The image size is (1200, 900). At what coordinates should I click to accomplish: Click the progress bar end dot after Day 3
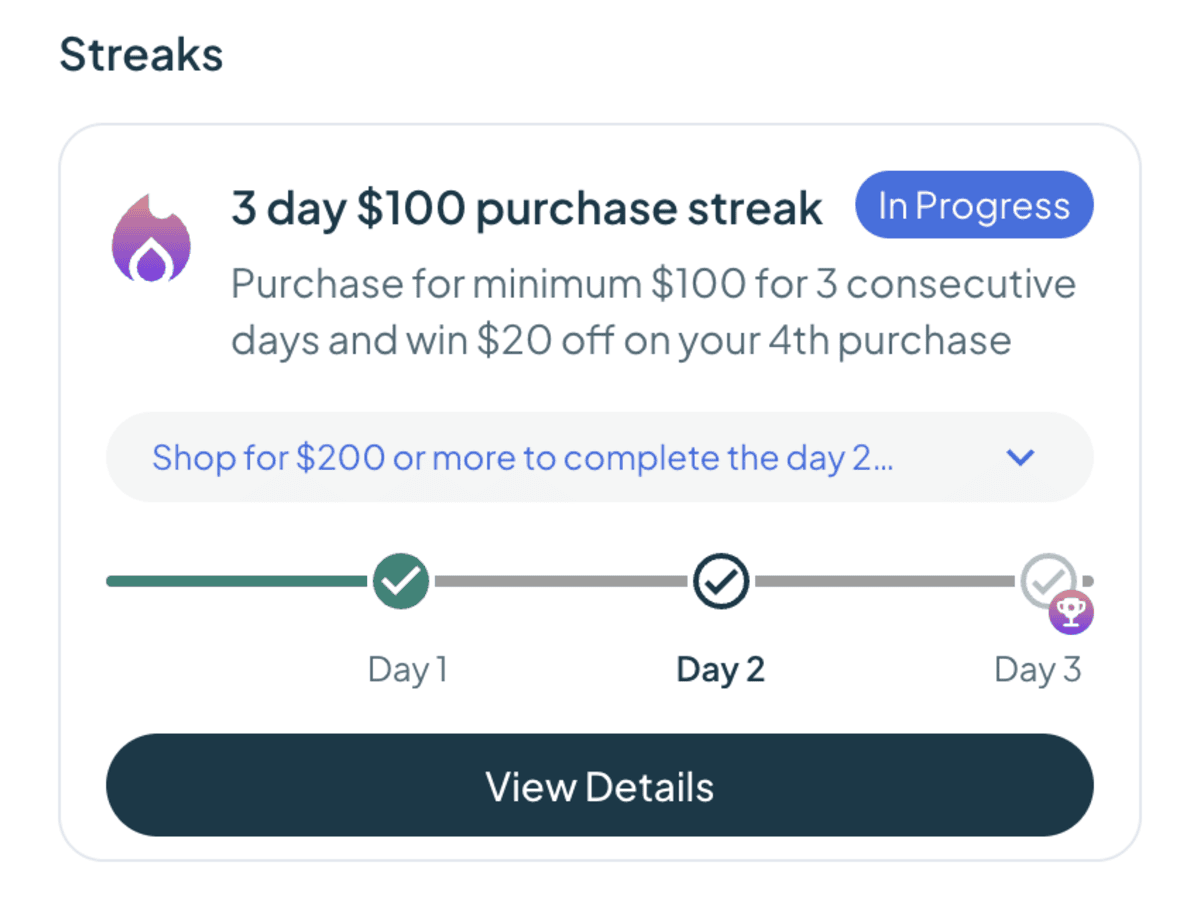[1087, 581]
